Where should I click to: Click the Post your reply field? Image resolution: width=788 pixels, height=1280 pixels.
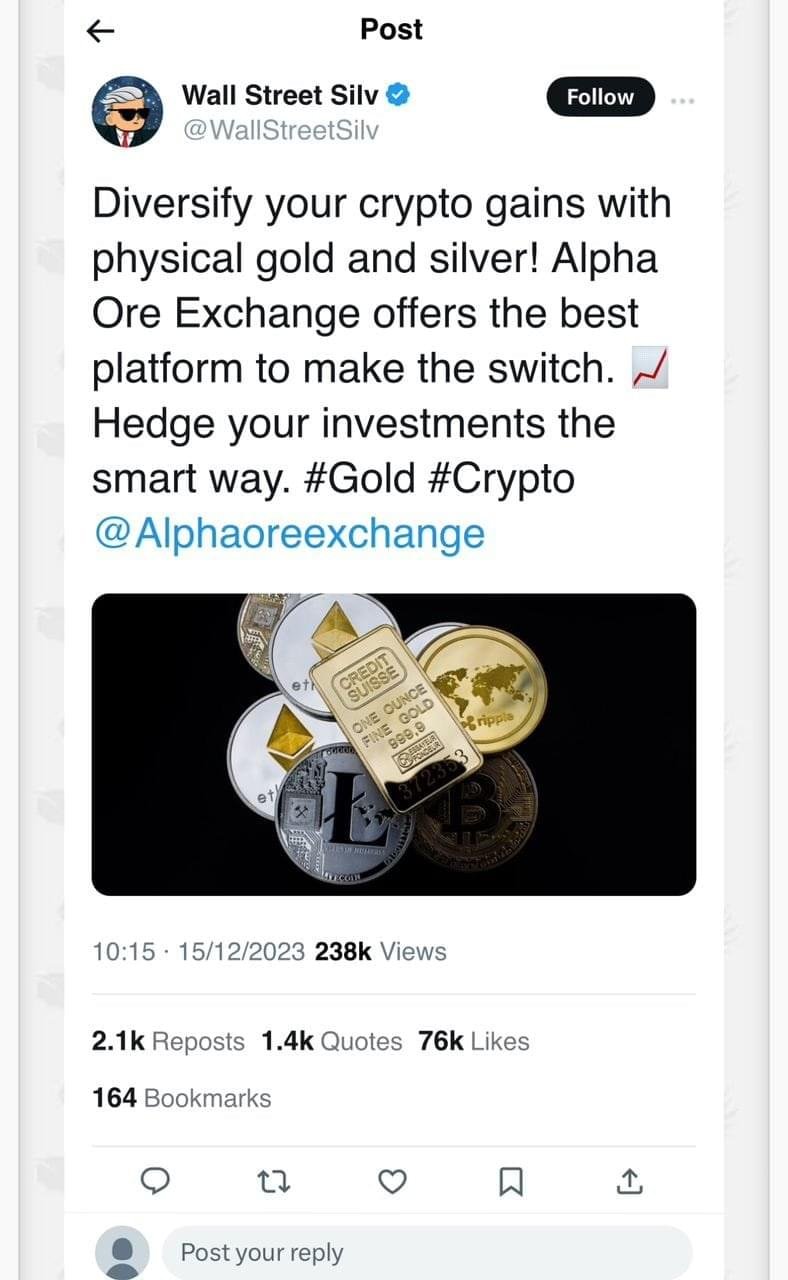(x=426, y=1252)
